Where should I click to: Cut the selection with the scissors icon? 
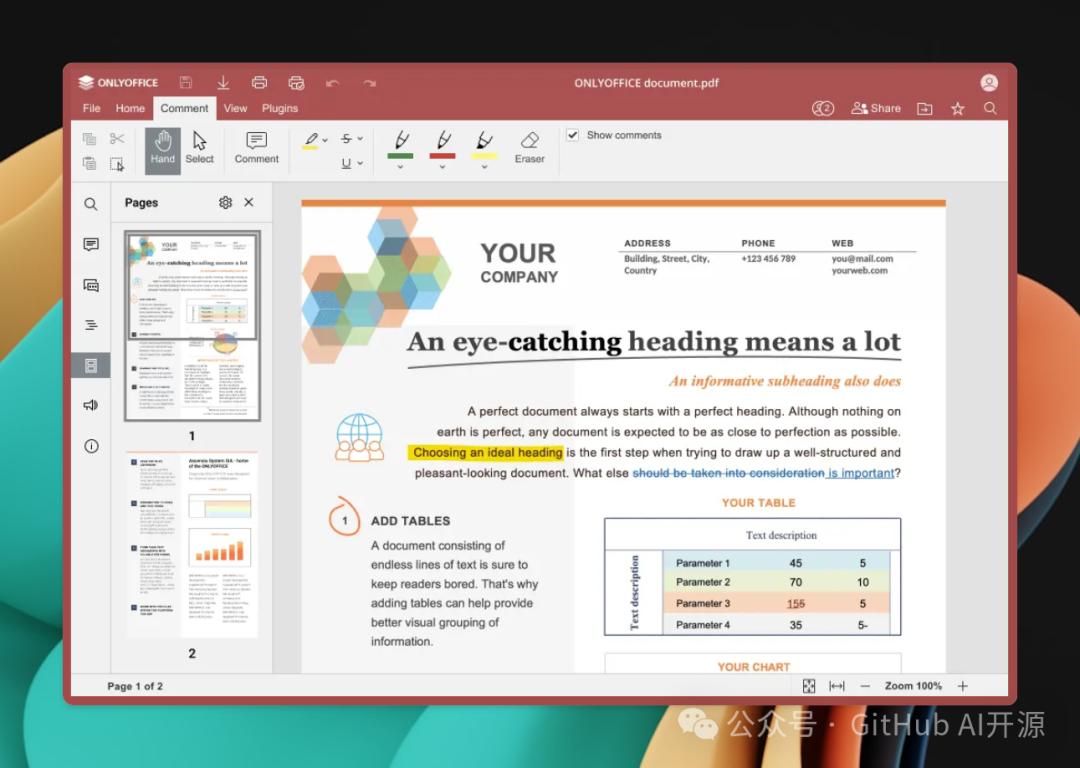tap(117, 139)
